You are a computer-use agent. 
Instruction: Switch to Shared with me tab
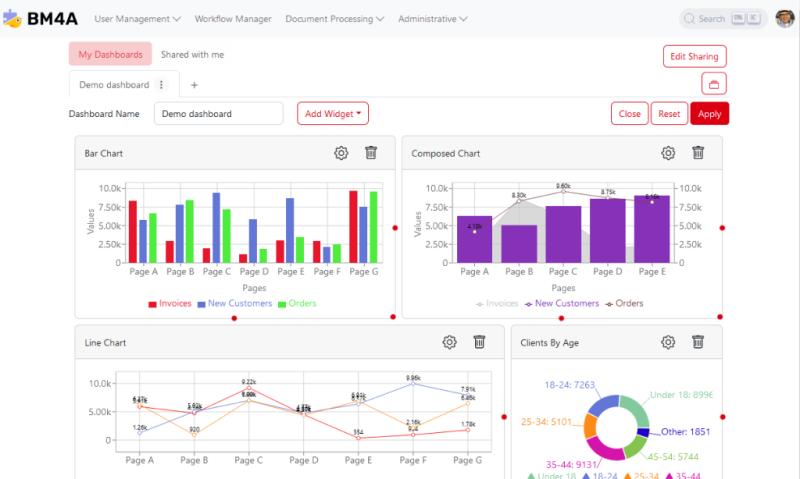click(x=192, y=54)
